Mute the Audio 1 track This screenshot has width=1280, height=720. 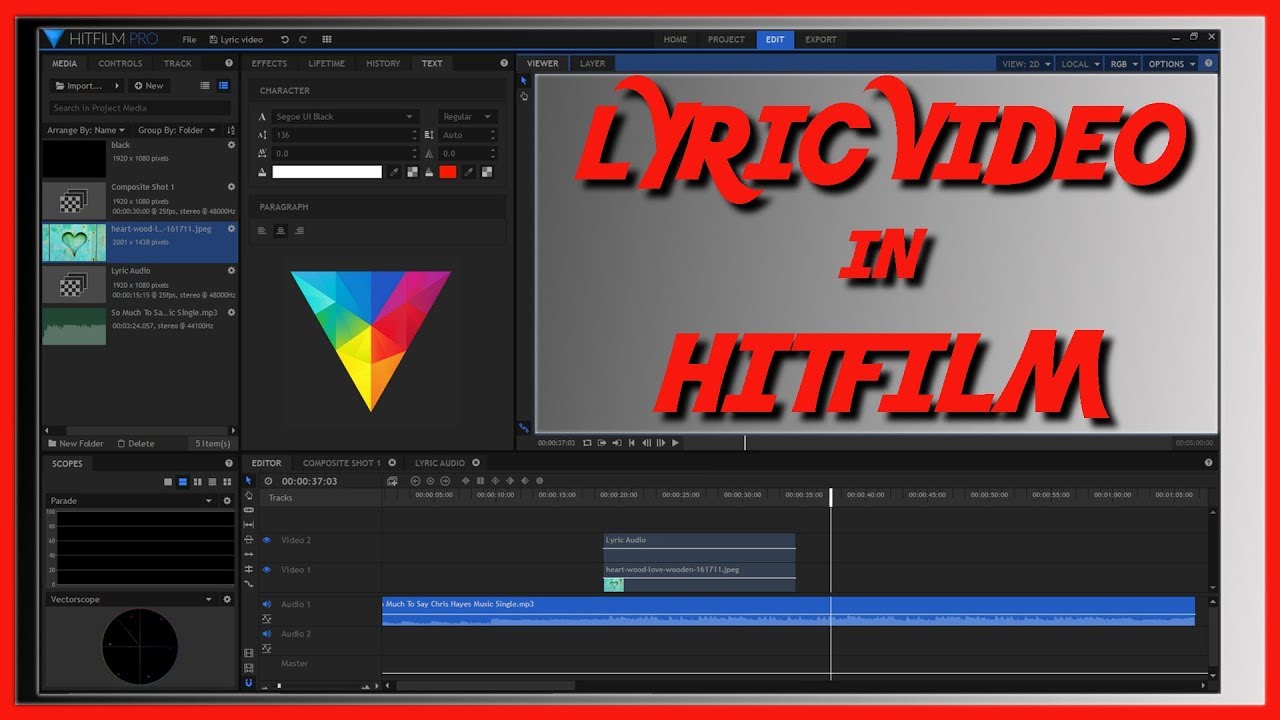(x=267, y=604)
